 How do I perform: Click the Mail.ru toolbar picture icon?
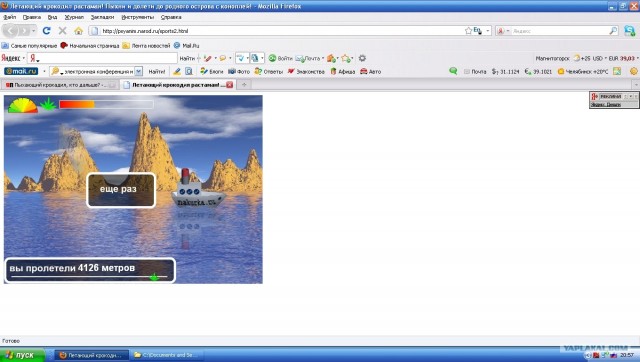[617, 71]
